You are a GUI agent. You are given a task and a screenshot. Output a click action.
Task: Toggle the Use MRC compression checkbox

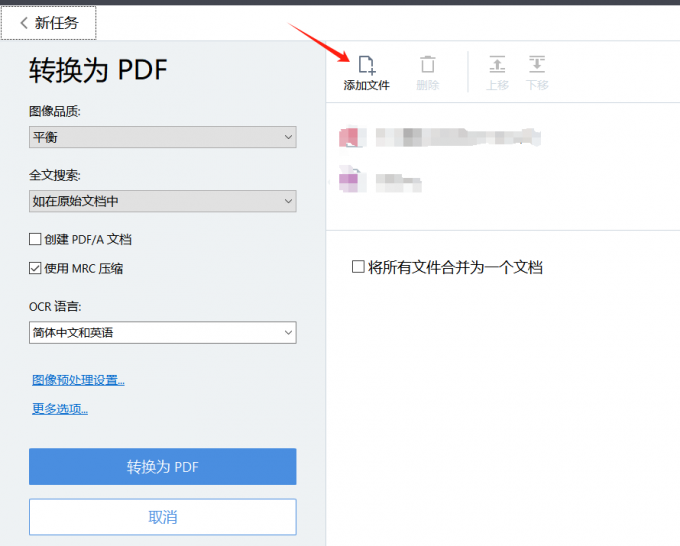[35, 268]
